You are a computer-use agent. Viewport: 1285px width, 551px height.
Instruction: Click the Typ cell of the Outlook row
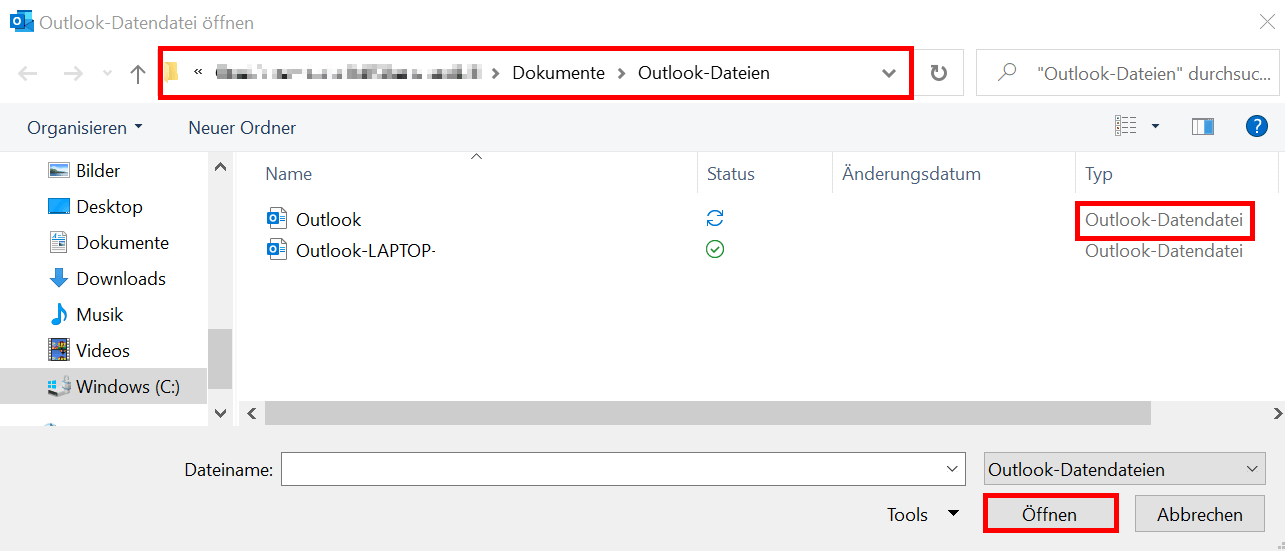[x=1164, y=220]
